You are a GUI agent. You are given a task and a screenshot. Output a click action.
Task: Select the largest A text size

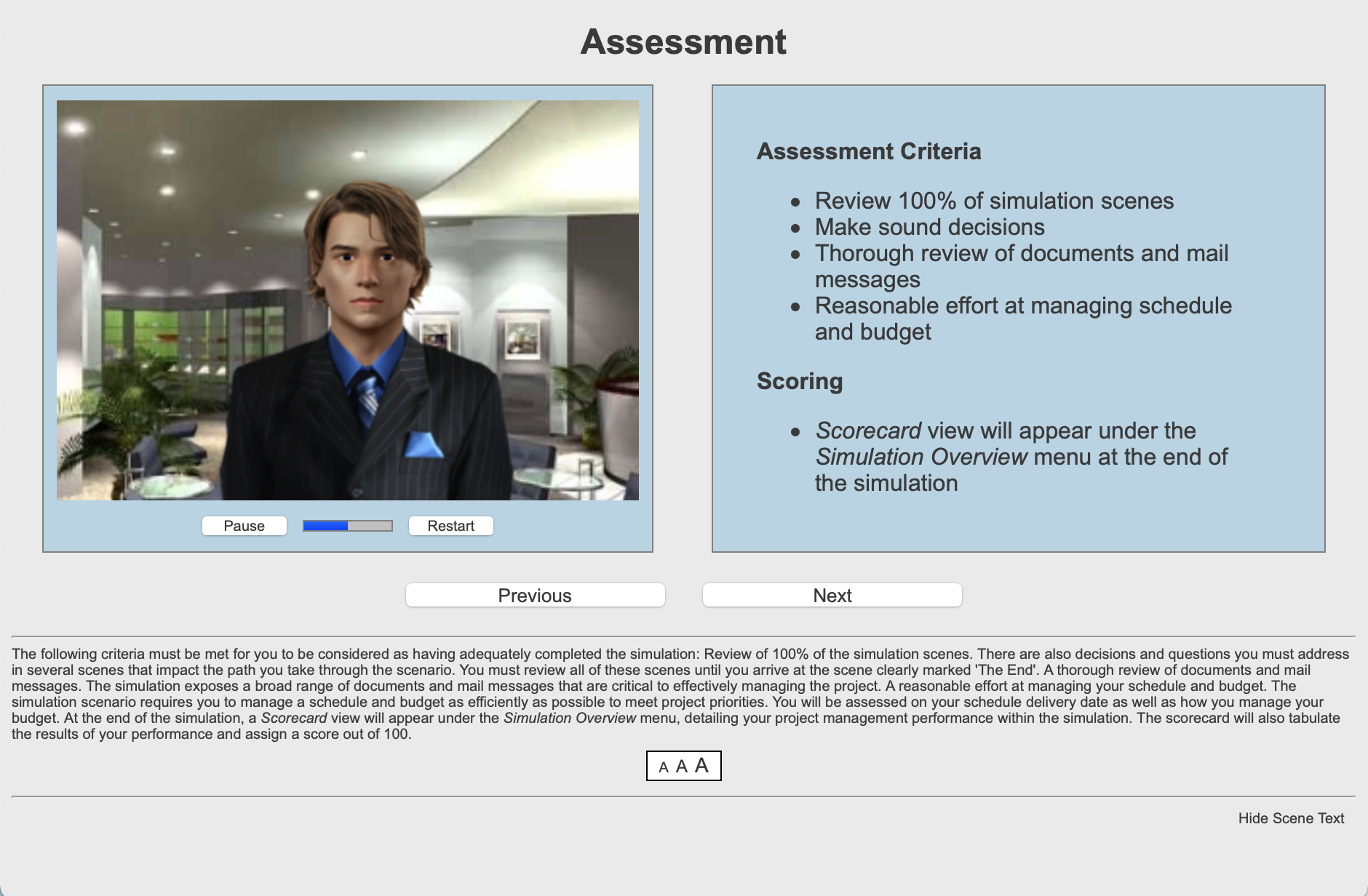click(x=701, y=765)
